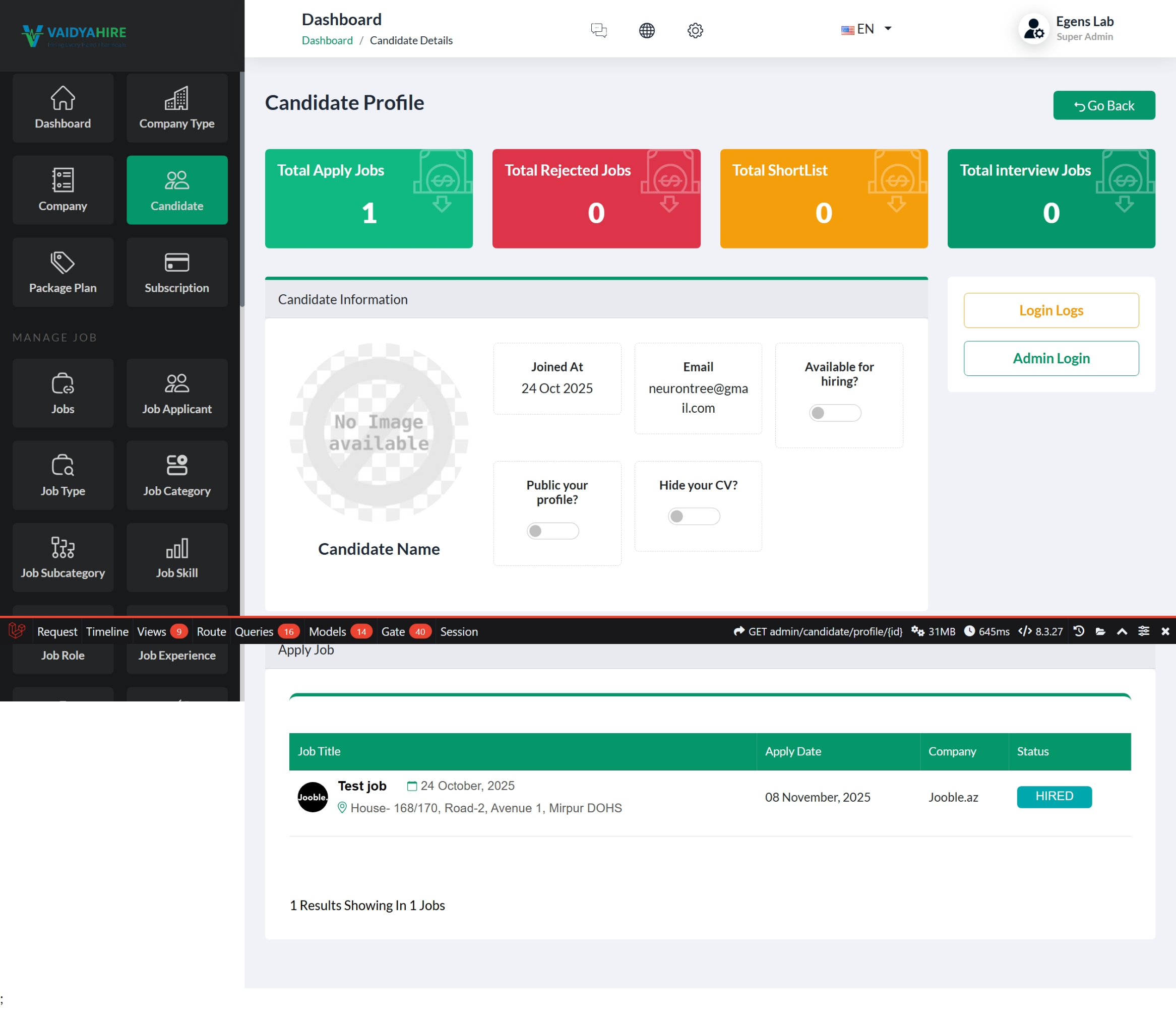Screen dimensions: 1176x1033
Task: Toggle Available for hiring switch
Action: 835,413
